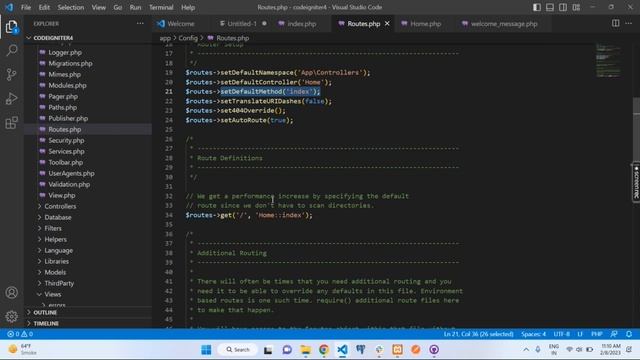Open the Extensions view
640x360 pixels.
click(x=11, y=123)
